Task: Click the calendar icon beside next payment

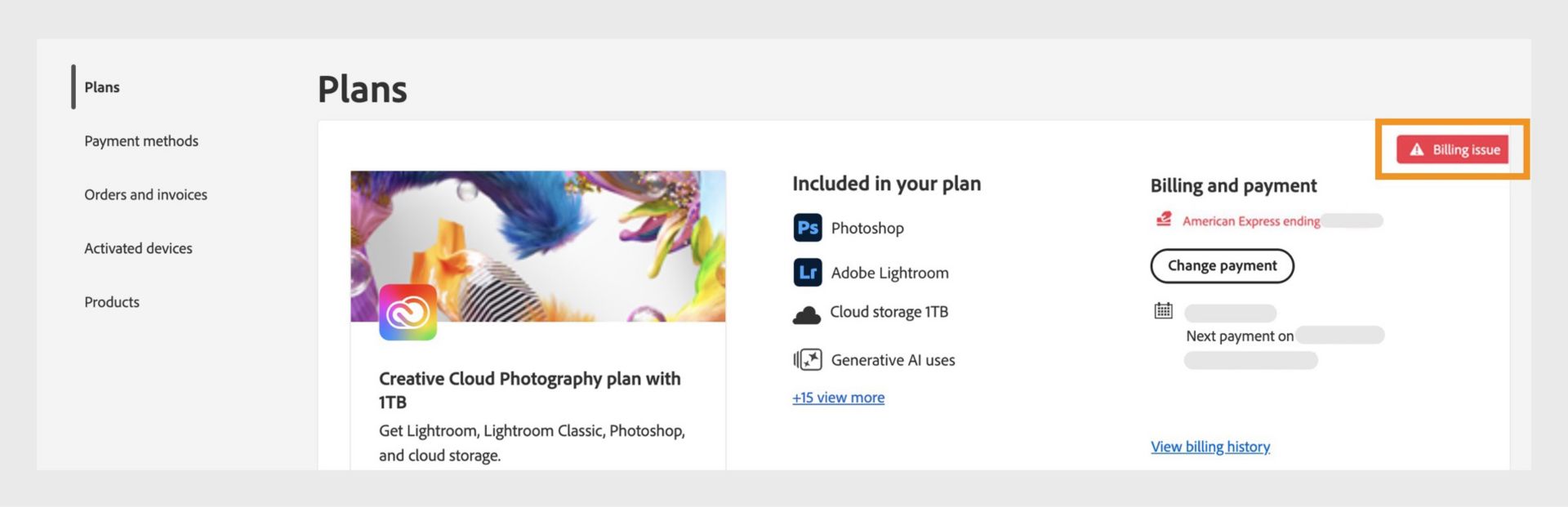Action: (1163, 310)
